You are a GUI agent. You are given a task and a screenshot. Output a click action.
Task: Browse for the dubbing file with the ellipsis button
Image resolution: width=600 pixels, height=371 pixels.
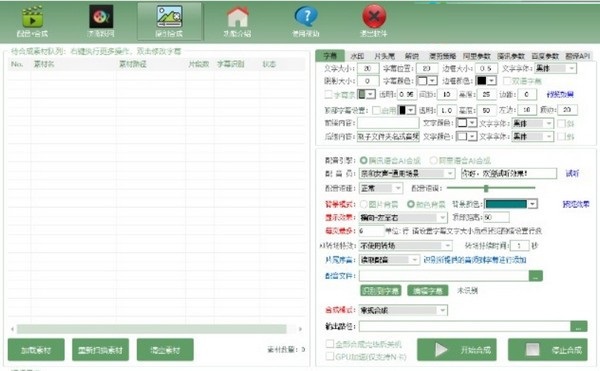point(535,276)
